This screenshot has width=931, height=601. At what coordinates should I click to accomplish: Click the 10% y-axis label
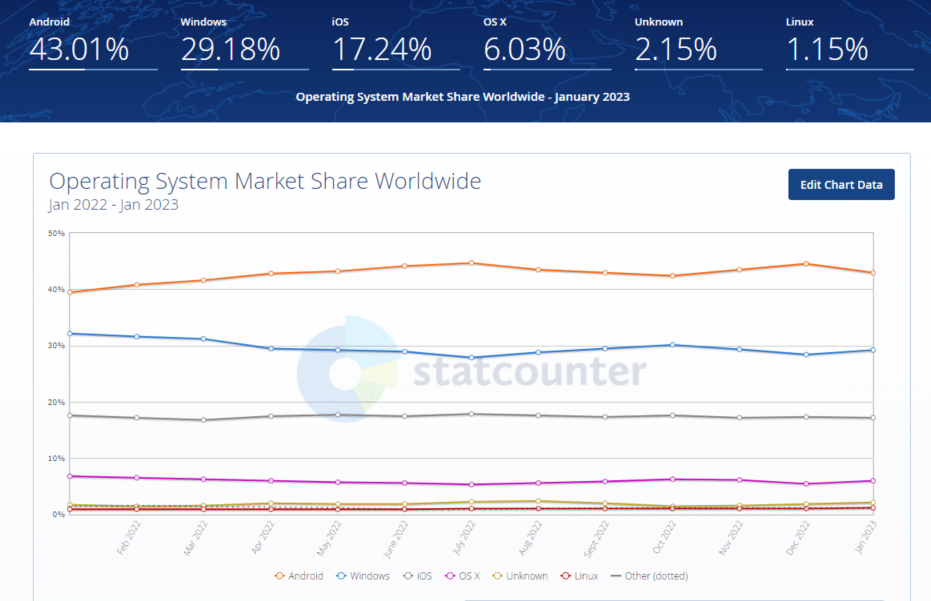click(56, 458)
